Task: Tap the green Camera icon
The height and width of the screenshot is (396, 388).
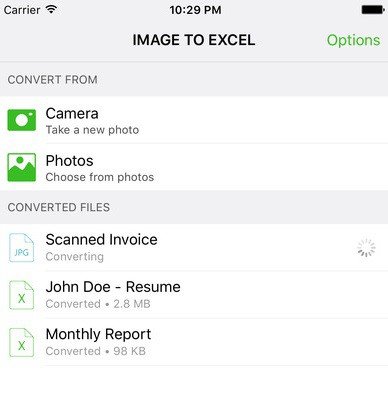Action: point(22,120)
